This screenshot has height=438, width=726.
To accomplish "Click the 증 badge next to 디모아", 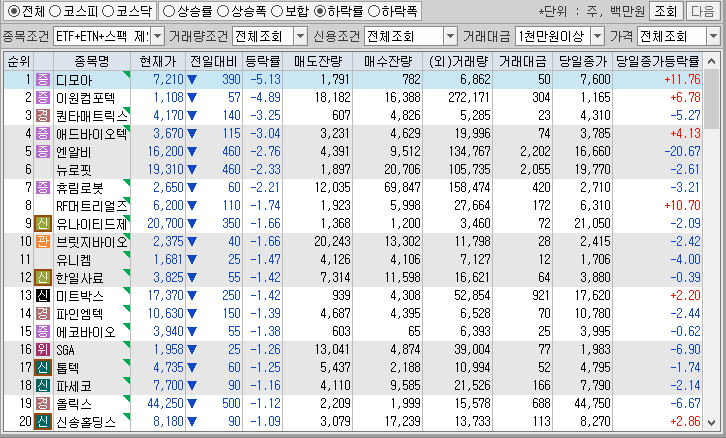I will (x=43, y=80).
